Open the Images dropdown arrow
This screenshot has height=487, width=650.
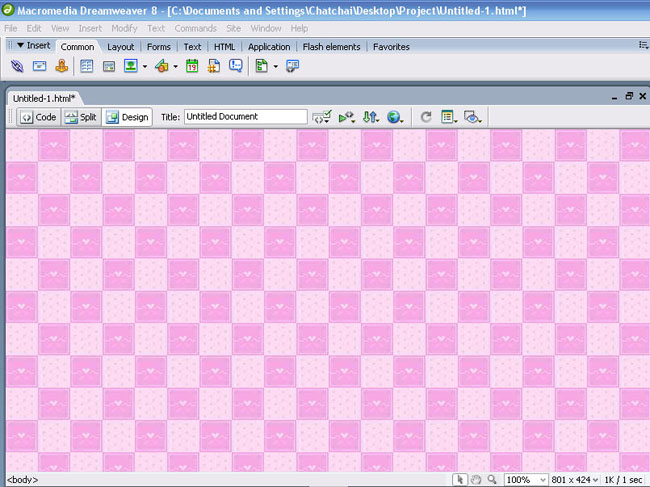(x=145, y=66)
